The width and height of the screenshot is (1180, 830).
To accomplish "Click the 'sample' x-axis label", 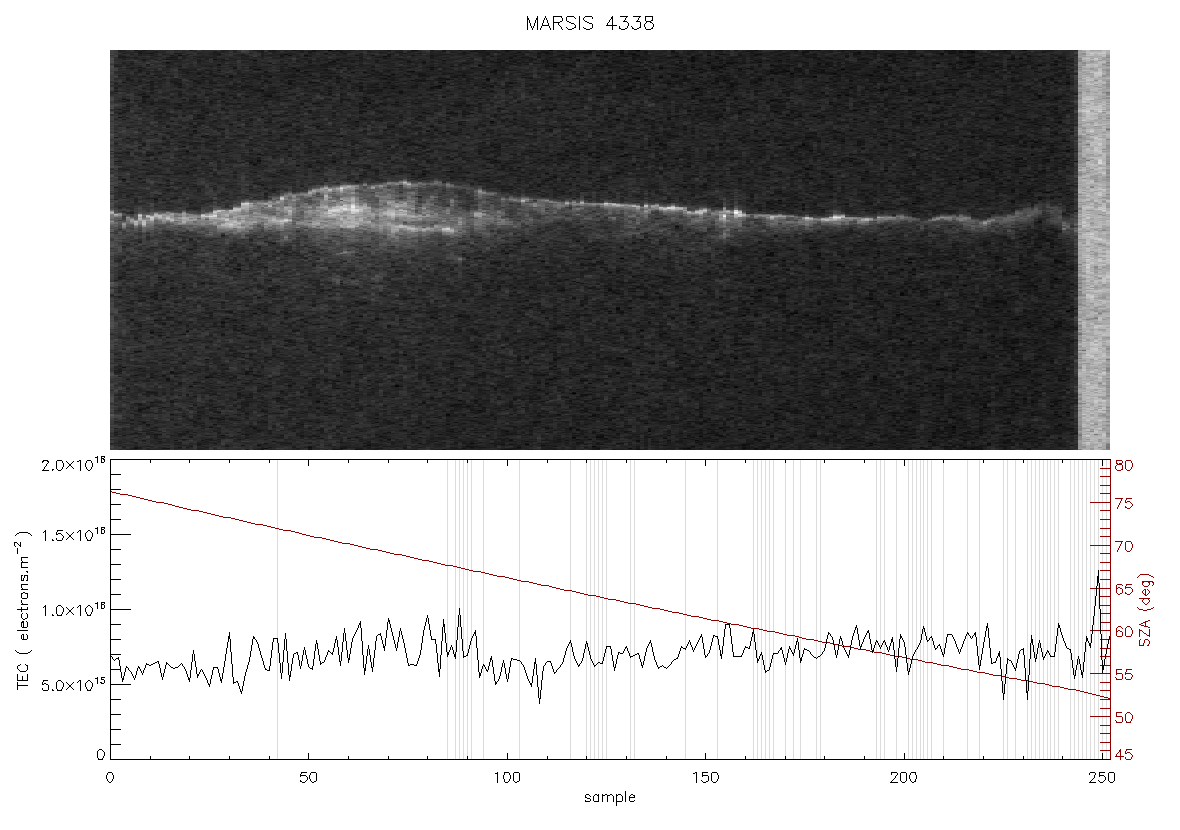I will coord(610,797).
